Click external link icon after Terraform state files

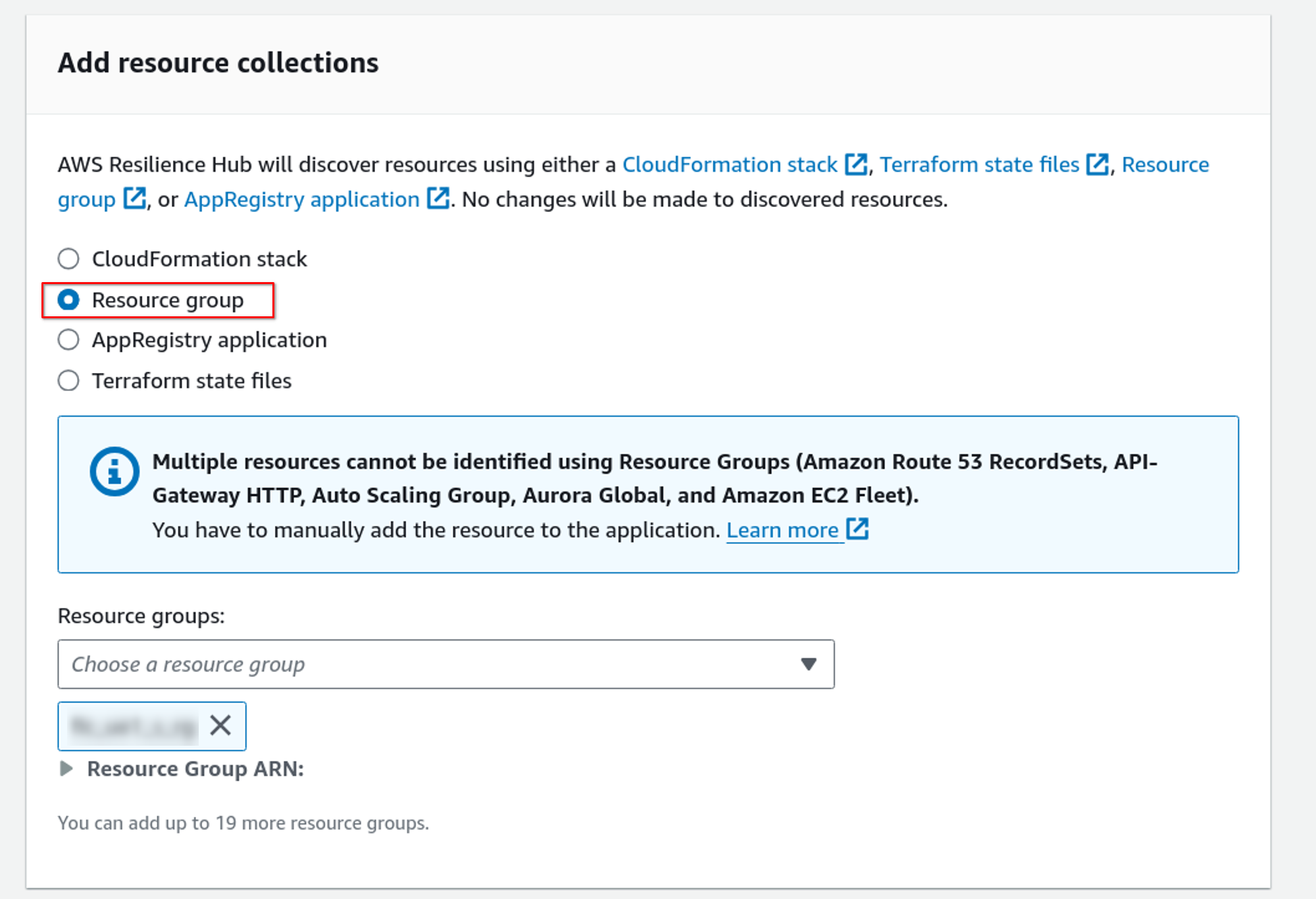[1097, 164]
